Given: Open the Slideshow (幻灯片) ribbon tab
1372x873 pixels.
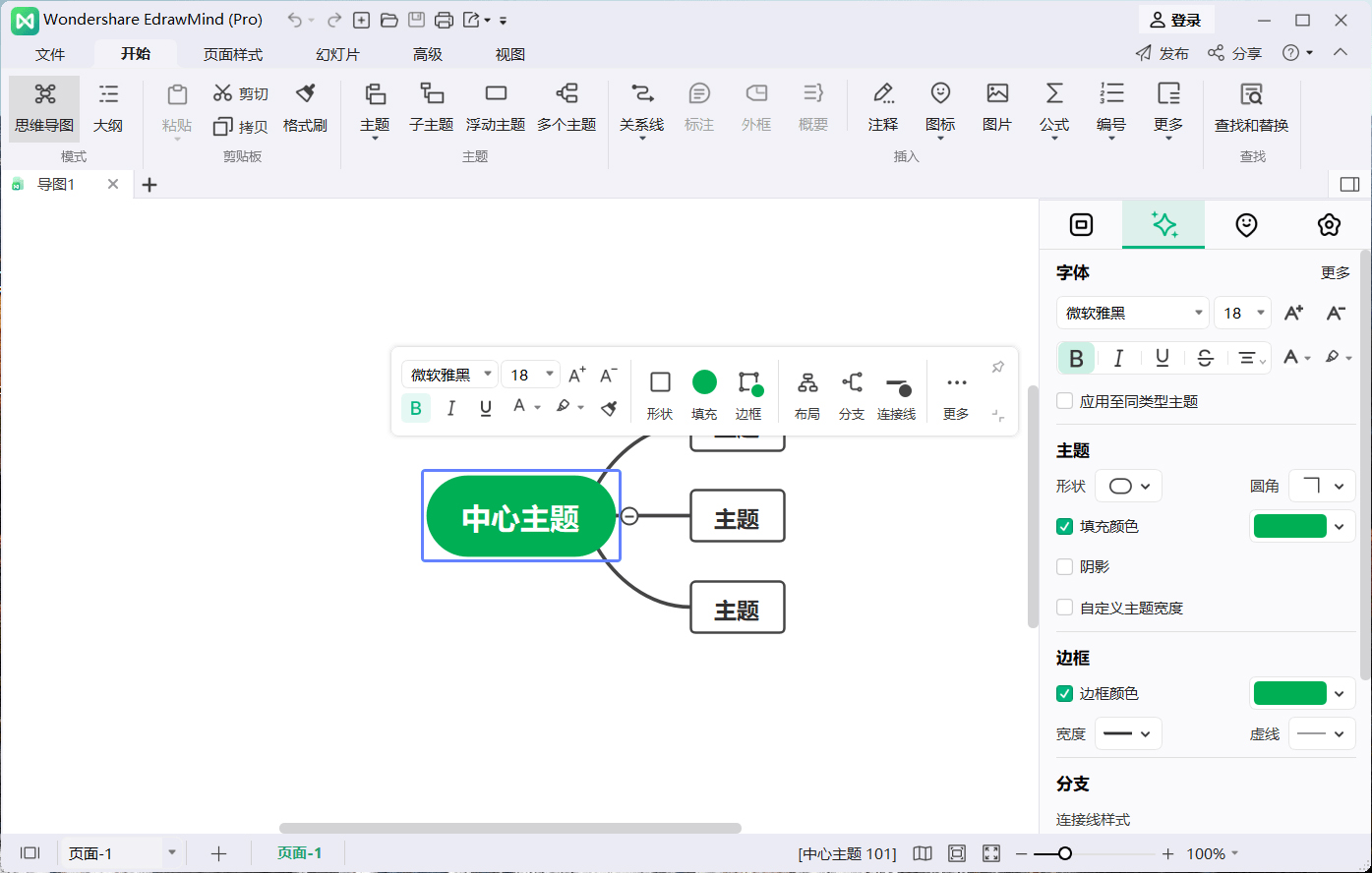Looking at the screenshot, I should 337,54.
